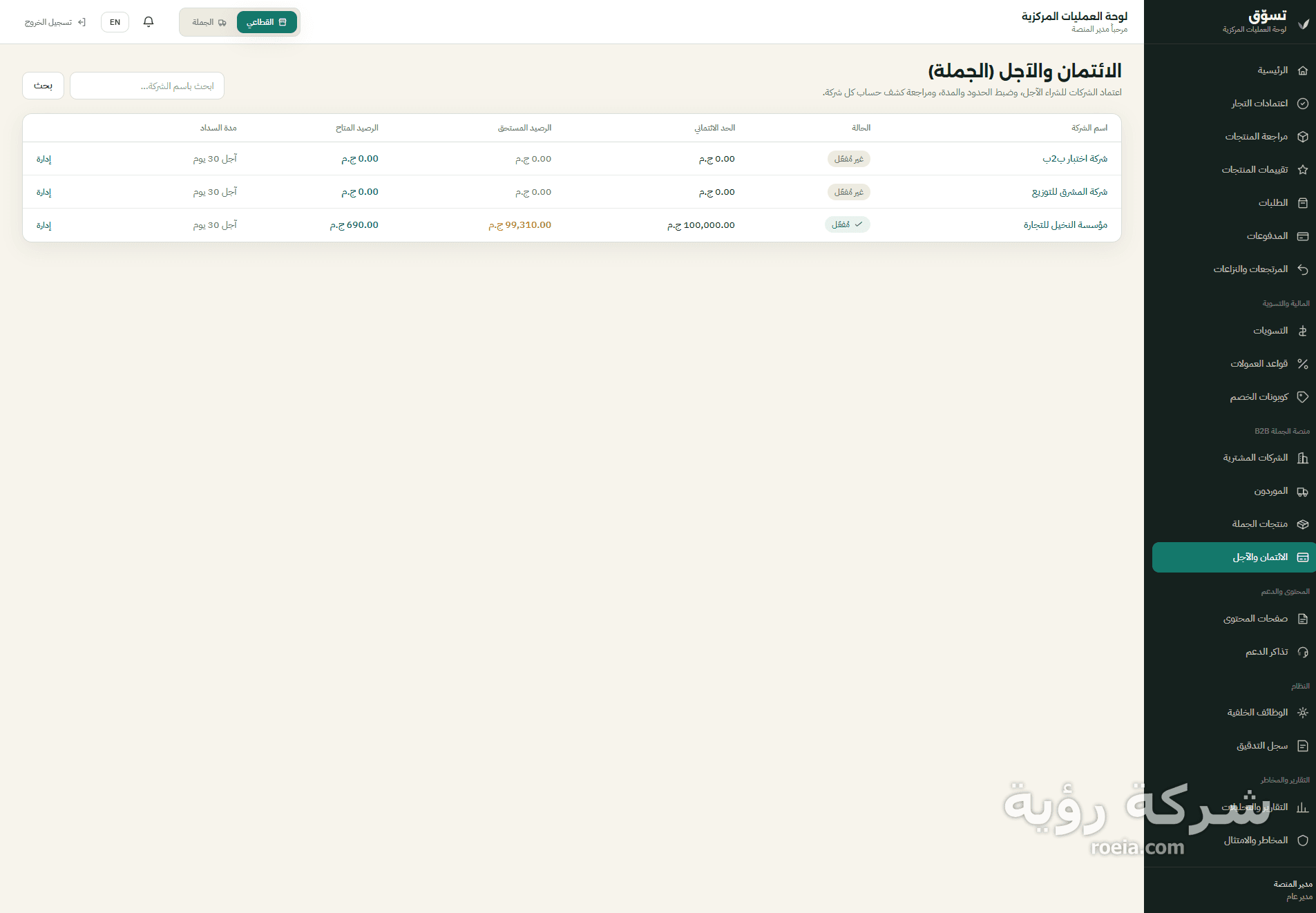Select the discount coupons tag icon
The height and width of the screenshot is (913, 1316).
1303,397
